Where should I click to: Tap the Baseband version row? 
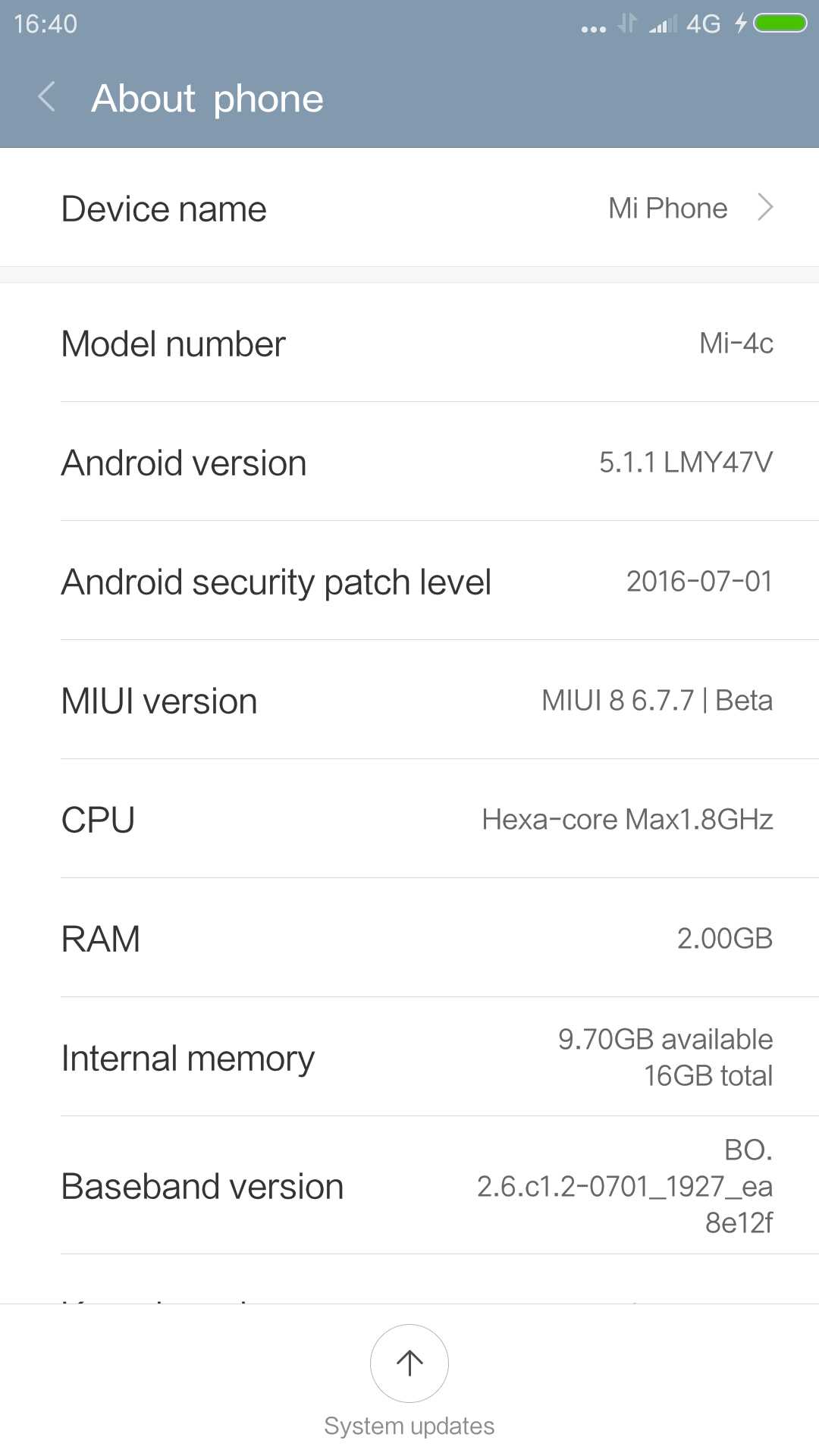click(x=409, y=1186)
